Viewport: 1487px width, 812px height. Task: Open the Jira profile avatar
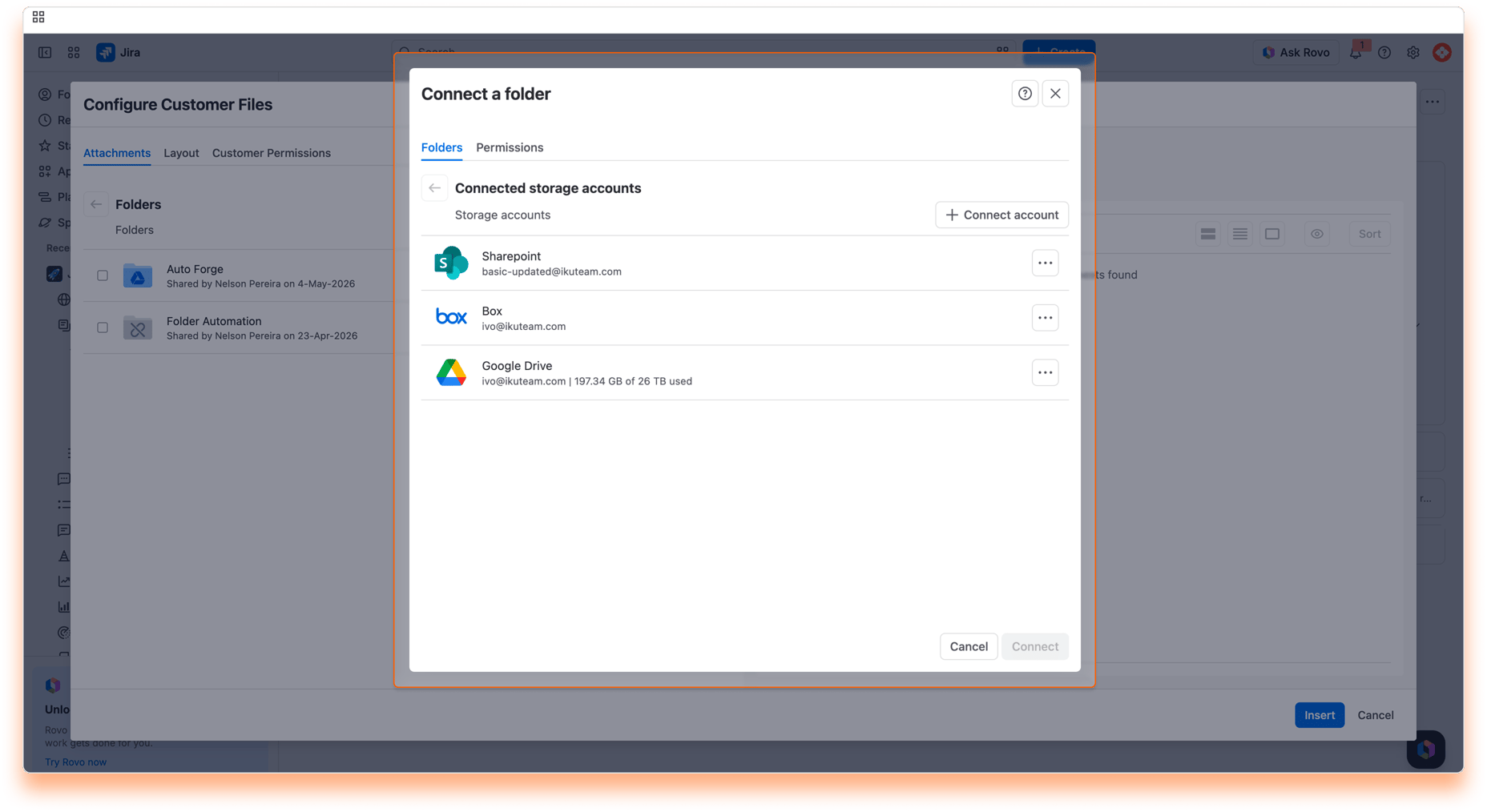[x=1442, y=53]
